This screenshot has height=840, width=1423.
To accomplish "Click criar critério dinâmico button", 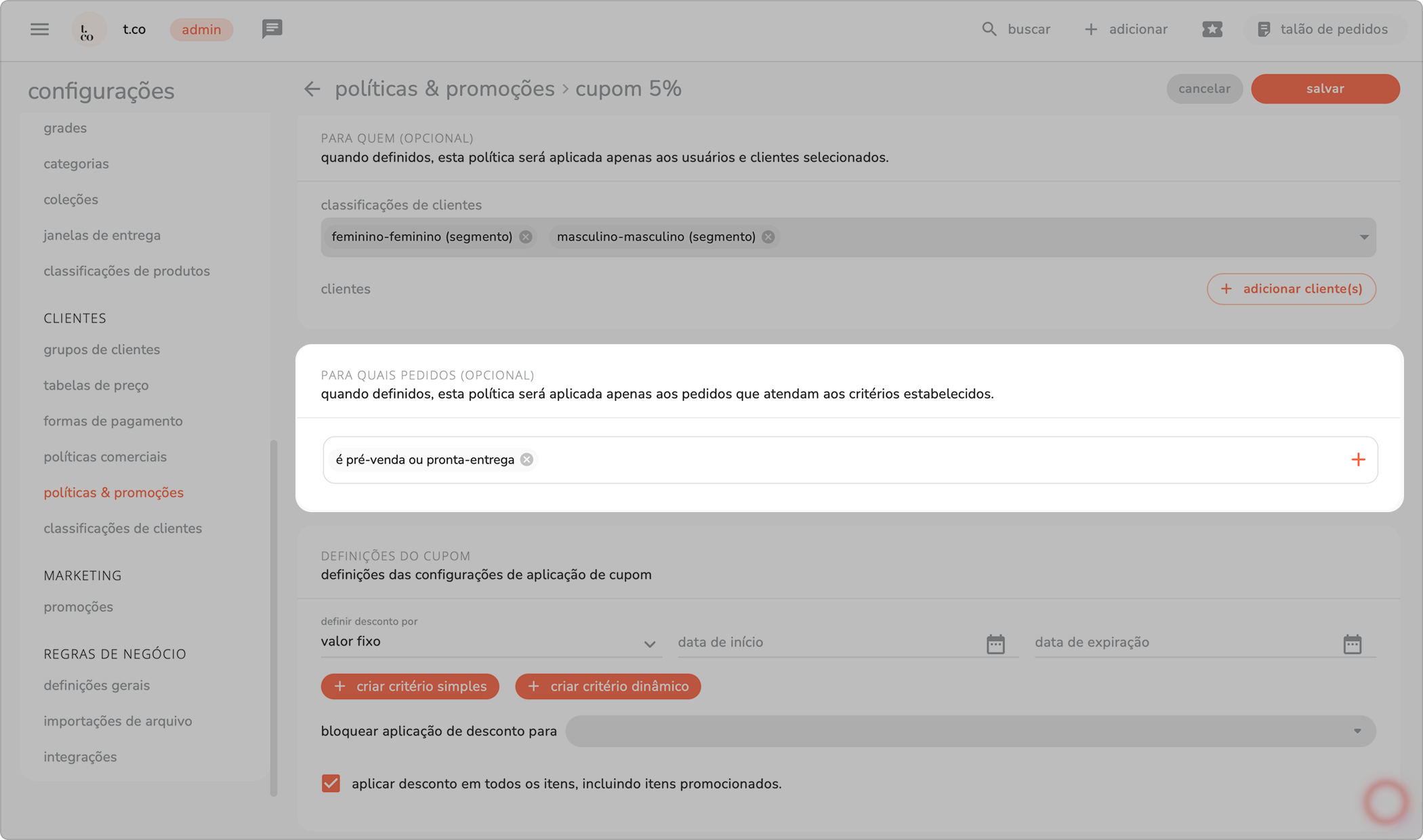I will click(608, 686).
